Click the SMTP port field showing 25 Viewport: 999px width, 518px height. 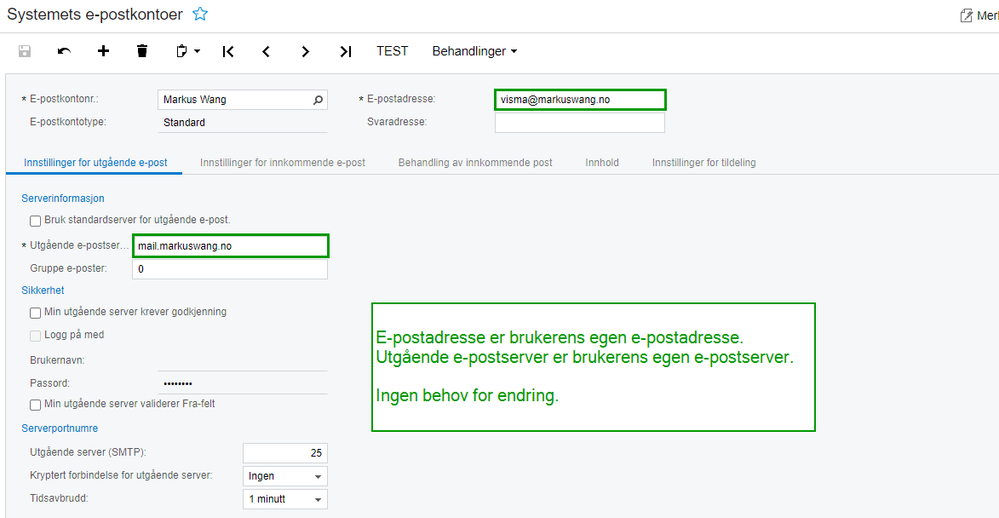pos(285,453)
